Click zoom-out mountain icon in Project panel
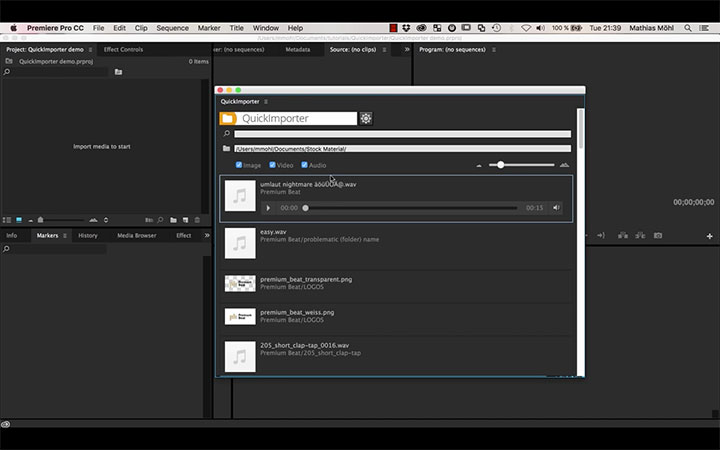The height and width of the screenshot is (450, 720). [31, 220]
